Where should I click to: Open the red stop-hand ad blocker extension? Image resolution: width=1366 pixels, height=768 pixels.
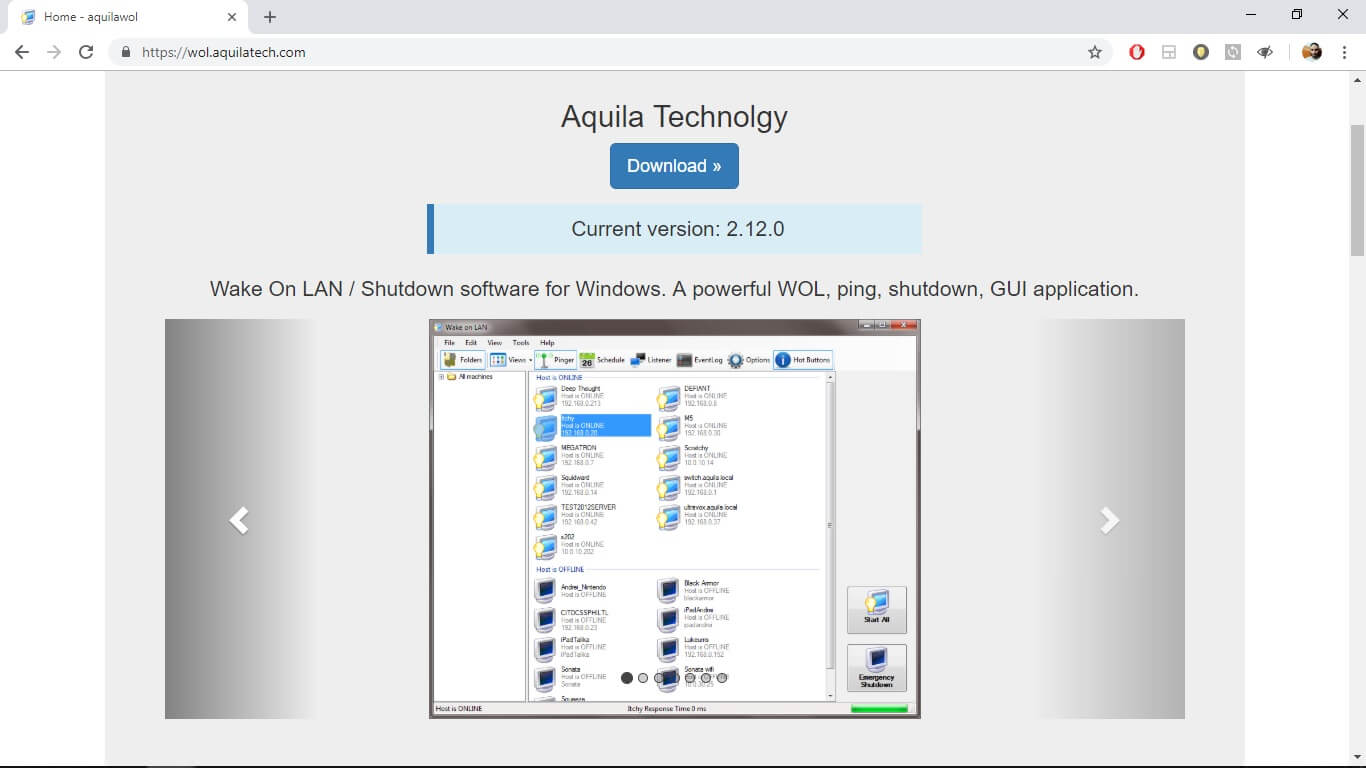pyautogui.click(x=1137, y=52)
